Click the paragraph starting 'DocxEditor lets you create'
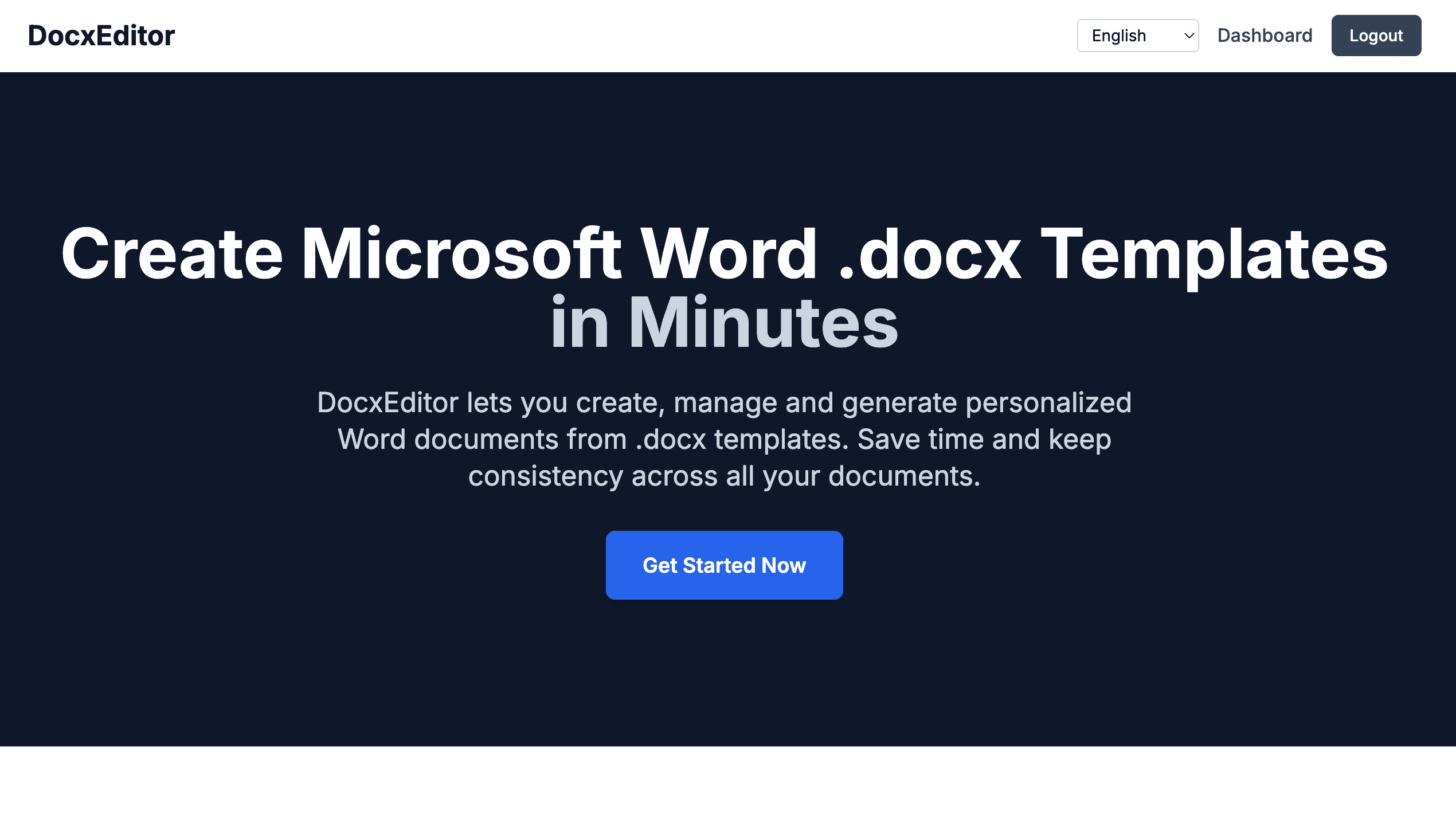 pyautogui.click(x=724, y=439)
